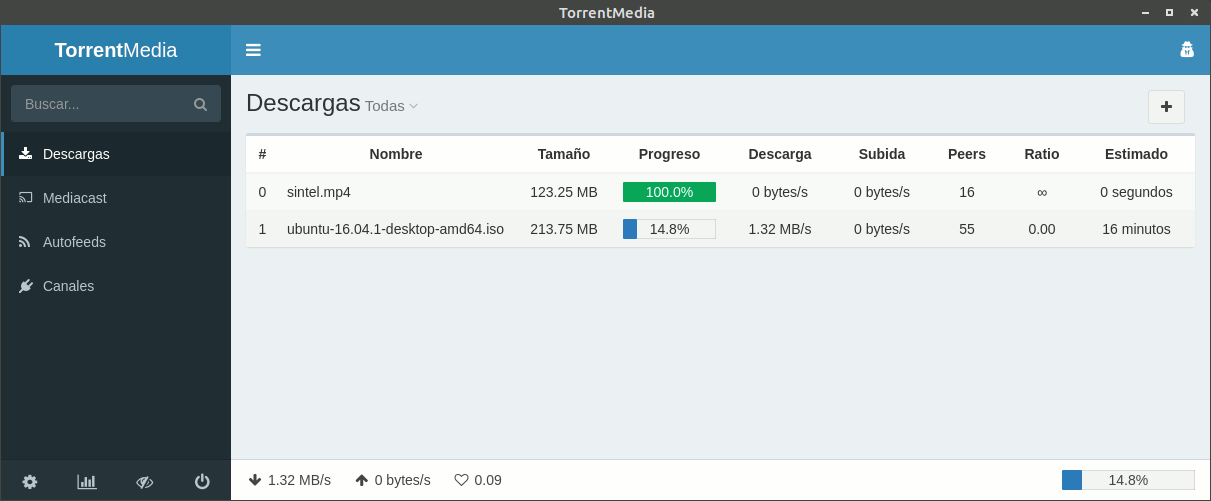Sort by the Tamaño column header
The image size is (1211, 501).
point(564,154)
